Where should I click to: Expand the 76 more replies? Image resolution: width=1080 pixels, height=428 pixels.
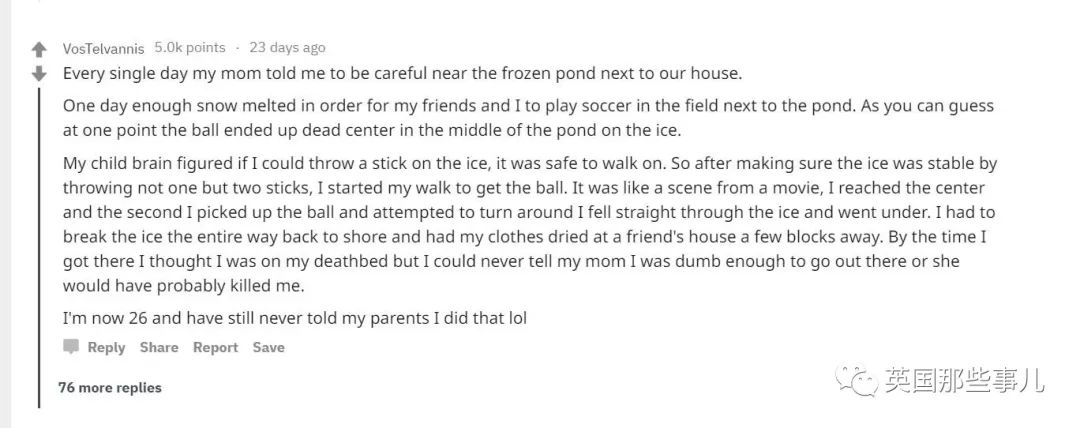(x=110, y=387)
